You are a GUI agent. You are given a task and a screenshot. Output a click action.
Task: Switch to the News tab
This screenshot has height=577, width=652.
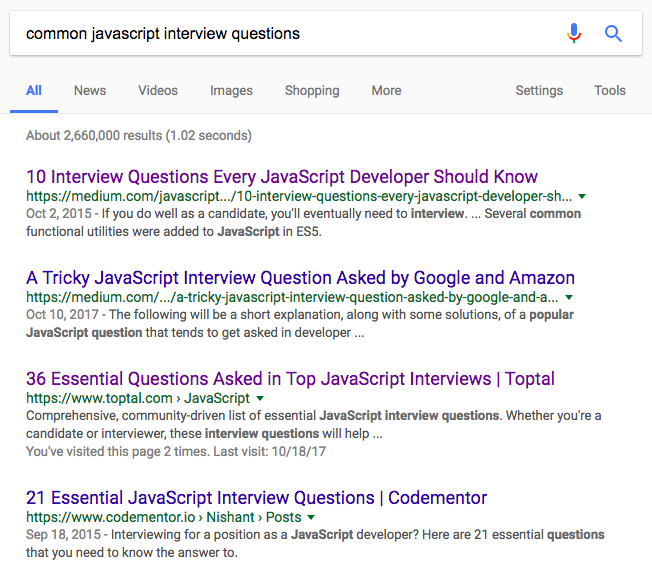coord(89,90)
